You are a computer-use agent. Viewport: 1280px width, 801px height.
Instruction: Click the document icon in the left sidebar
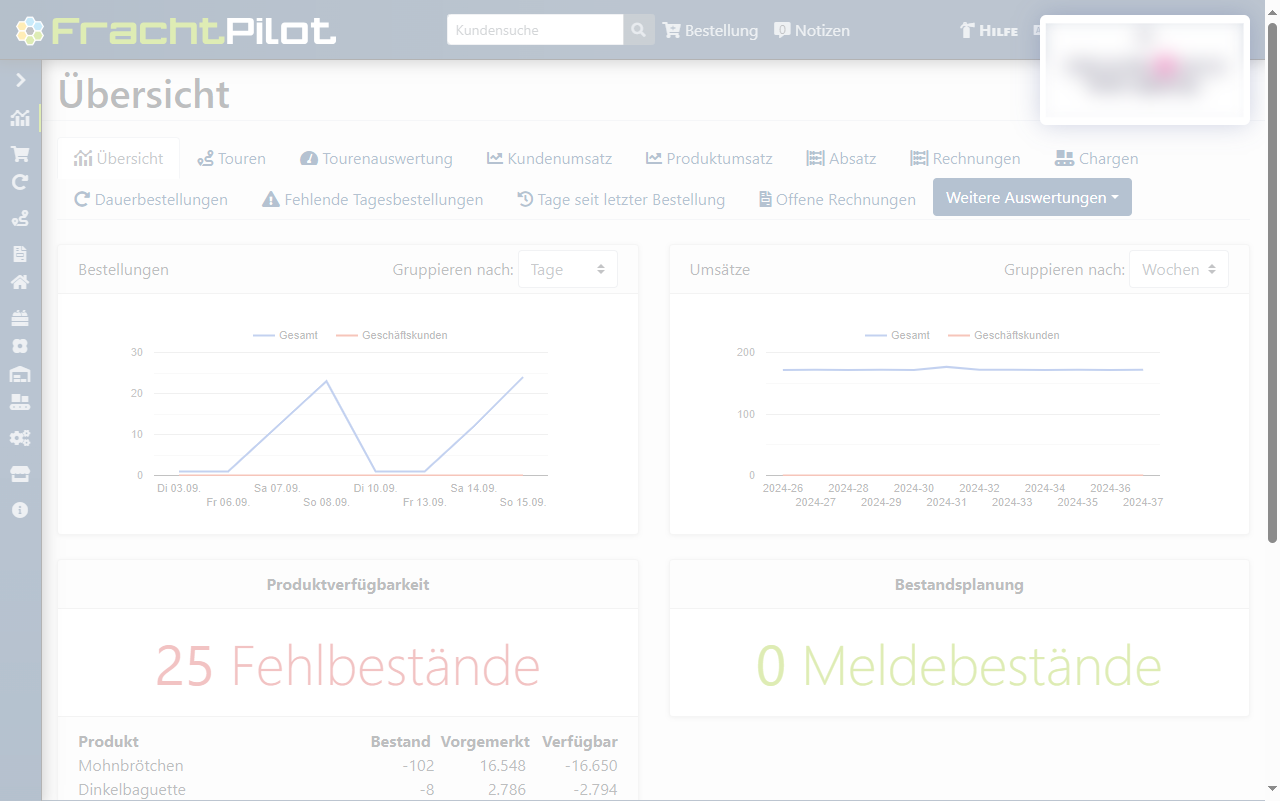click(20, 254)
